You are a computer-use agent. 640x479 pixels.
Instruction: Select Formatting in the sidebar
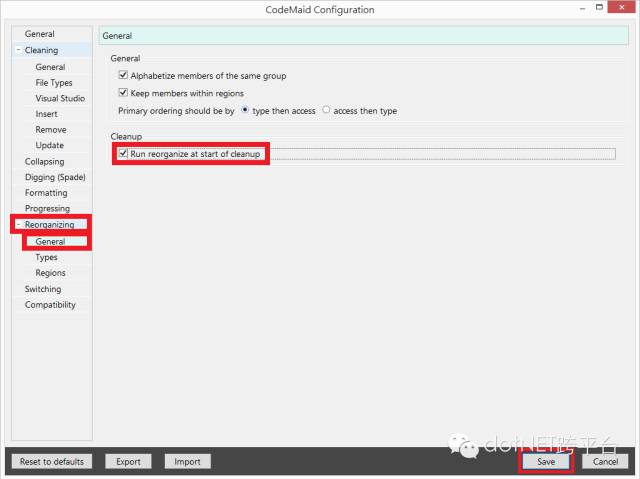coord(46,193)
